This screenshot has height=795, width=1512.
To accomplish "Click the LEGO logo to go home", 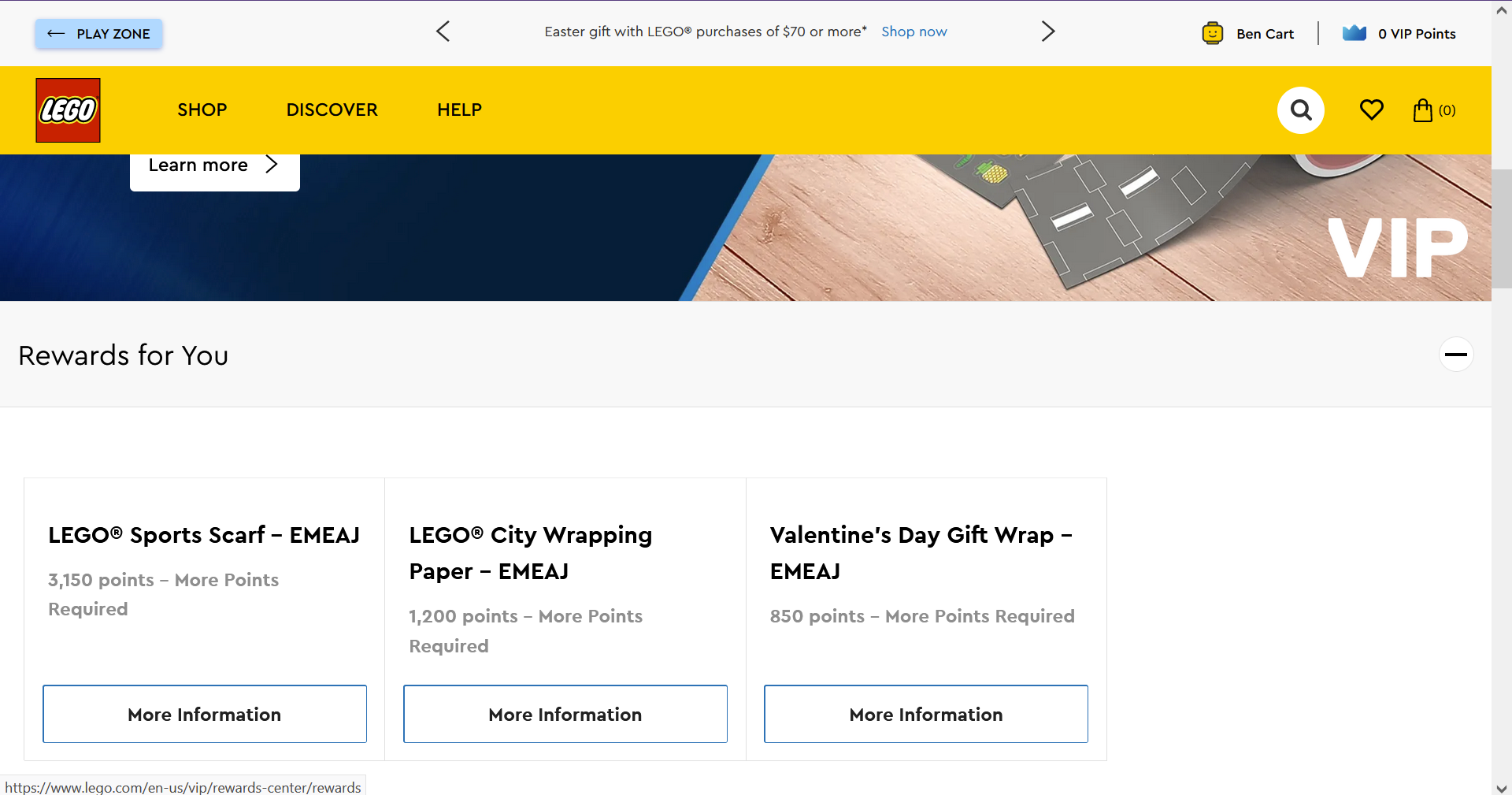I will 67,110.
